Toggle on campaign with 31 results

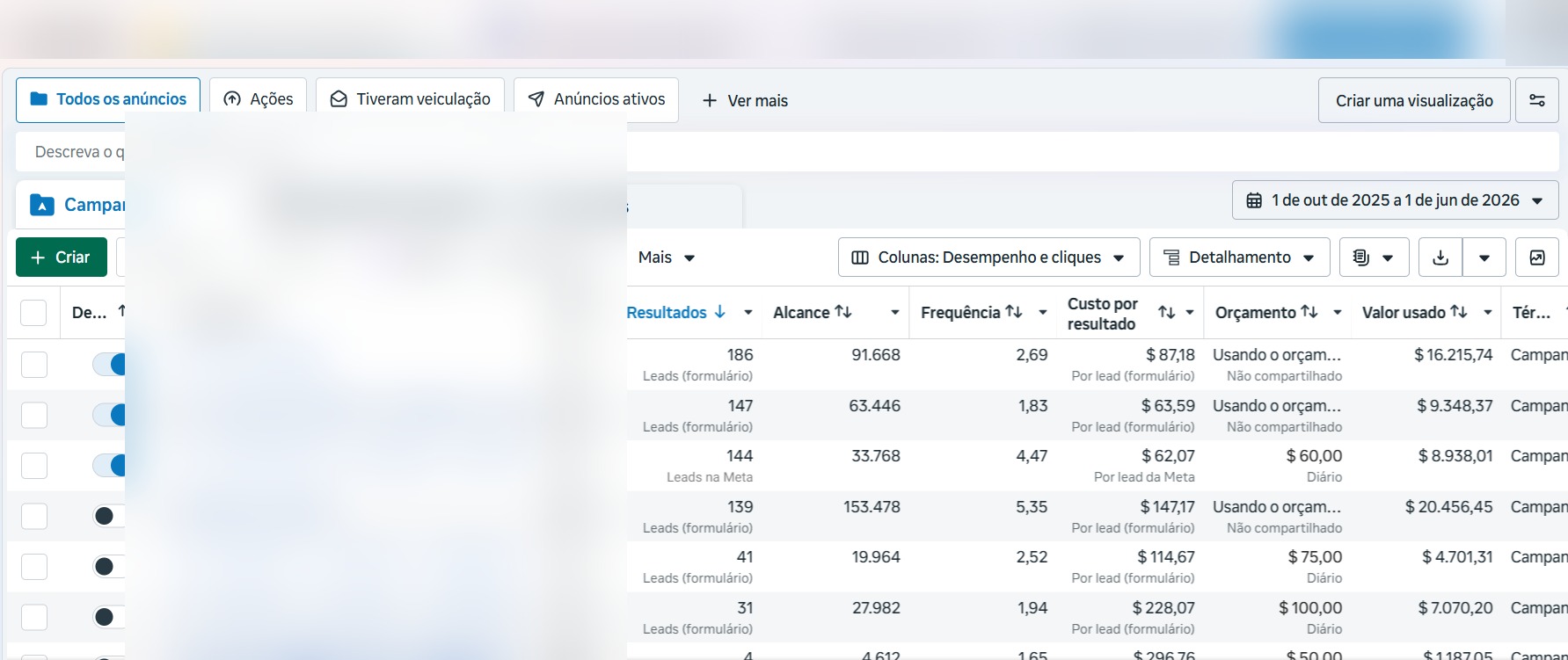click(110, 617)
